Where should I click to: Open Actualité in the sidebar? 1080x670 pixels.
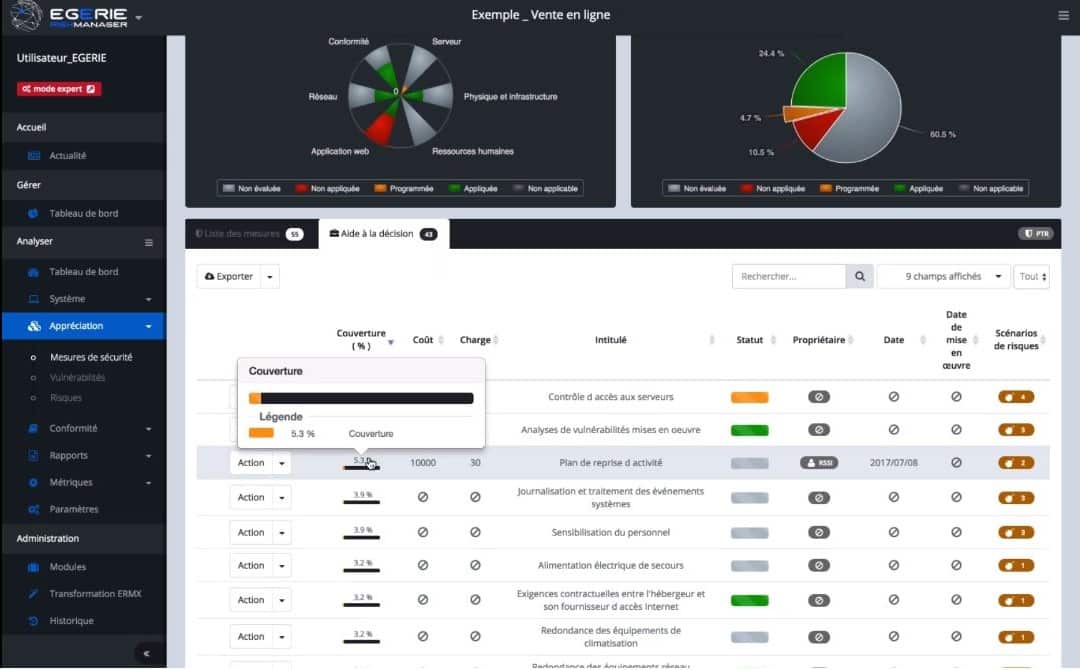(68, 156)
